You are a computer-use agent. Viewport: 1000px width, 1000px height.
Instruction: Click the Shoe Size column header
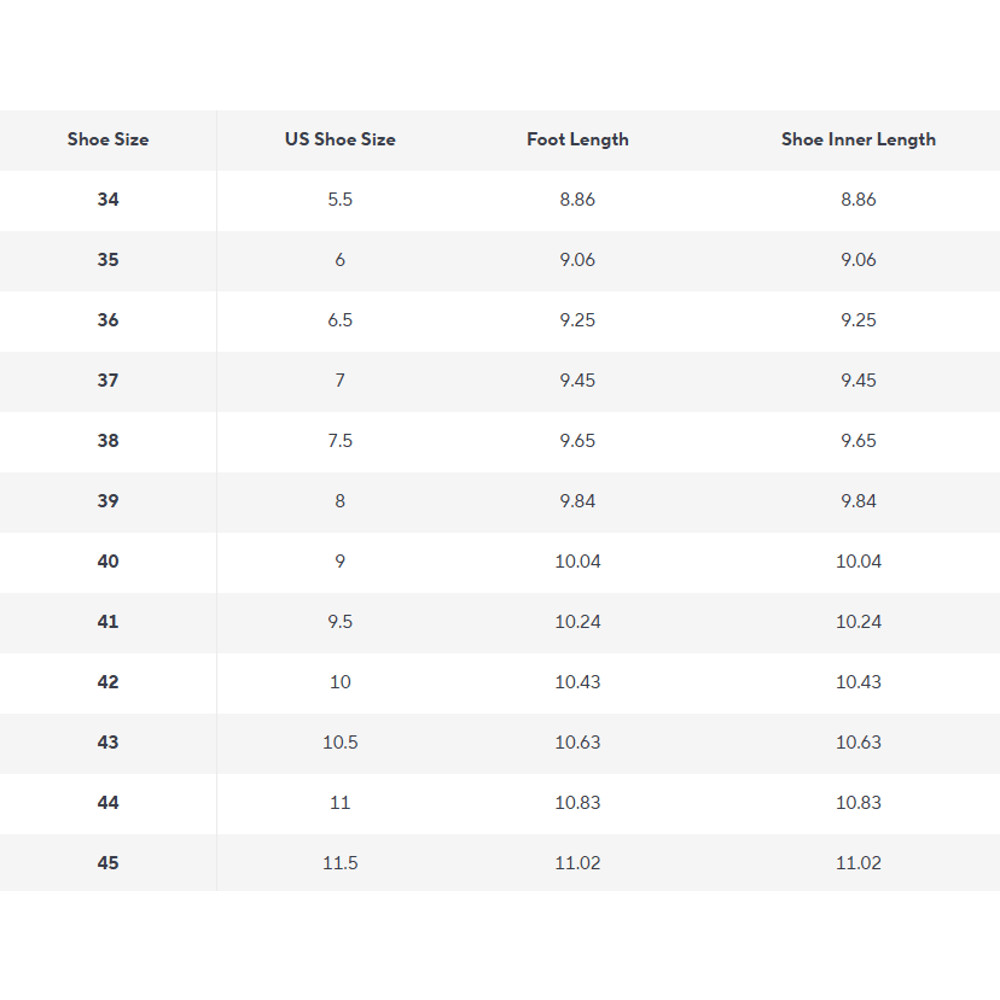tap(108, 140)
